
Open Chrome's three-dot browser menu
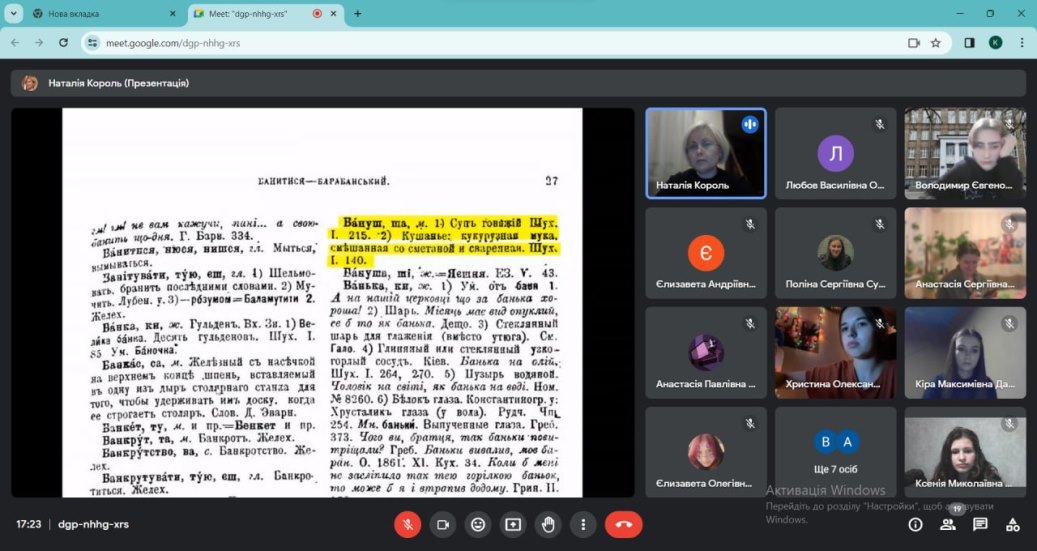1022,43
